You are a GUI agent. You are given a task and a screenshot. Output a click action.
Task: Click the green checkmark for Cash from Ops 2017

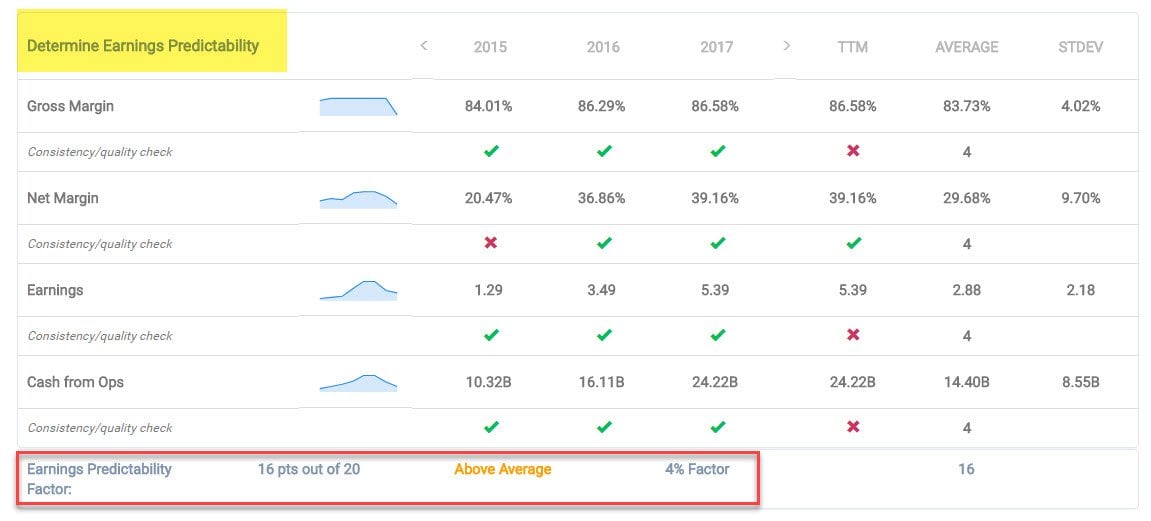(x=716, y=428)
